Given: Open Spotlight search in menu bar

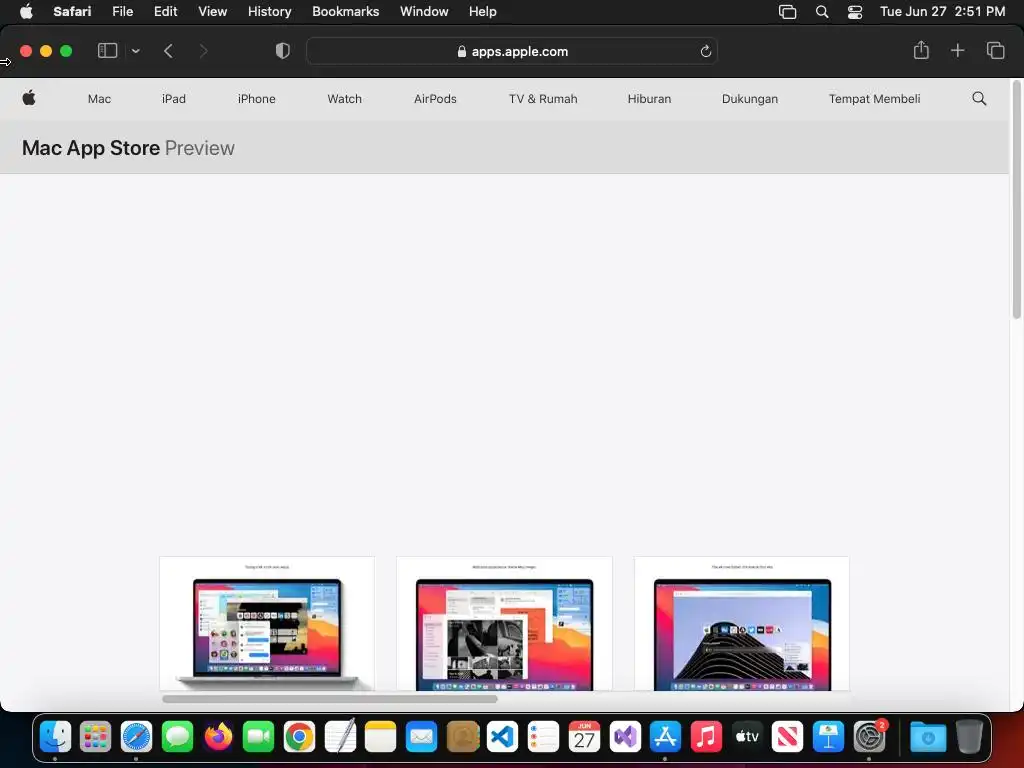Looking at the screenshot, I should (x=822, y=12).
